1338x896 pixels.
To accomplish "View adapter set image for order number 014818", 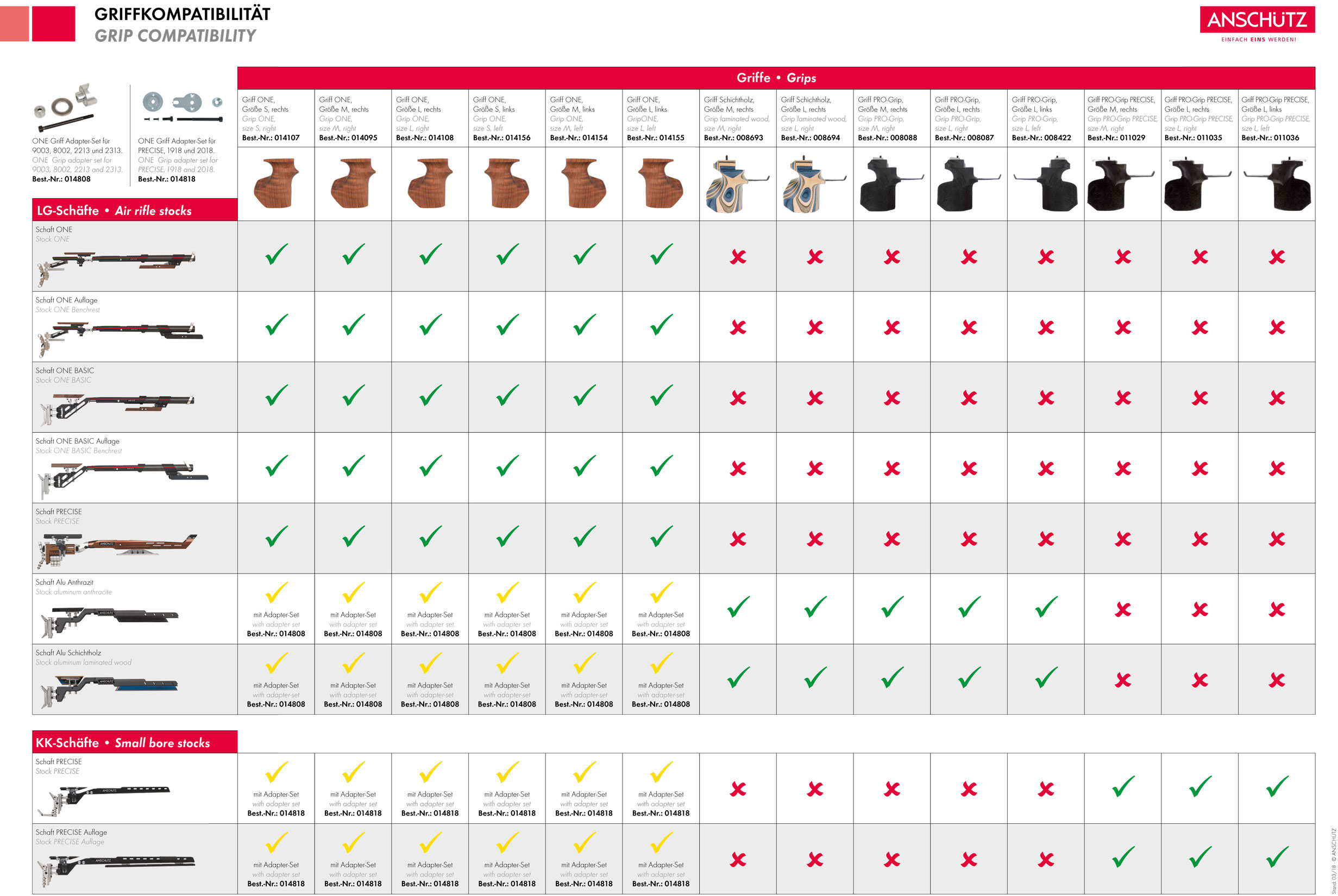I will pyautogui.click(x=183, y=107).
